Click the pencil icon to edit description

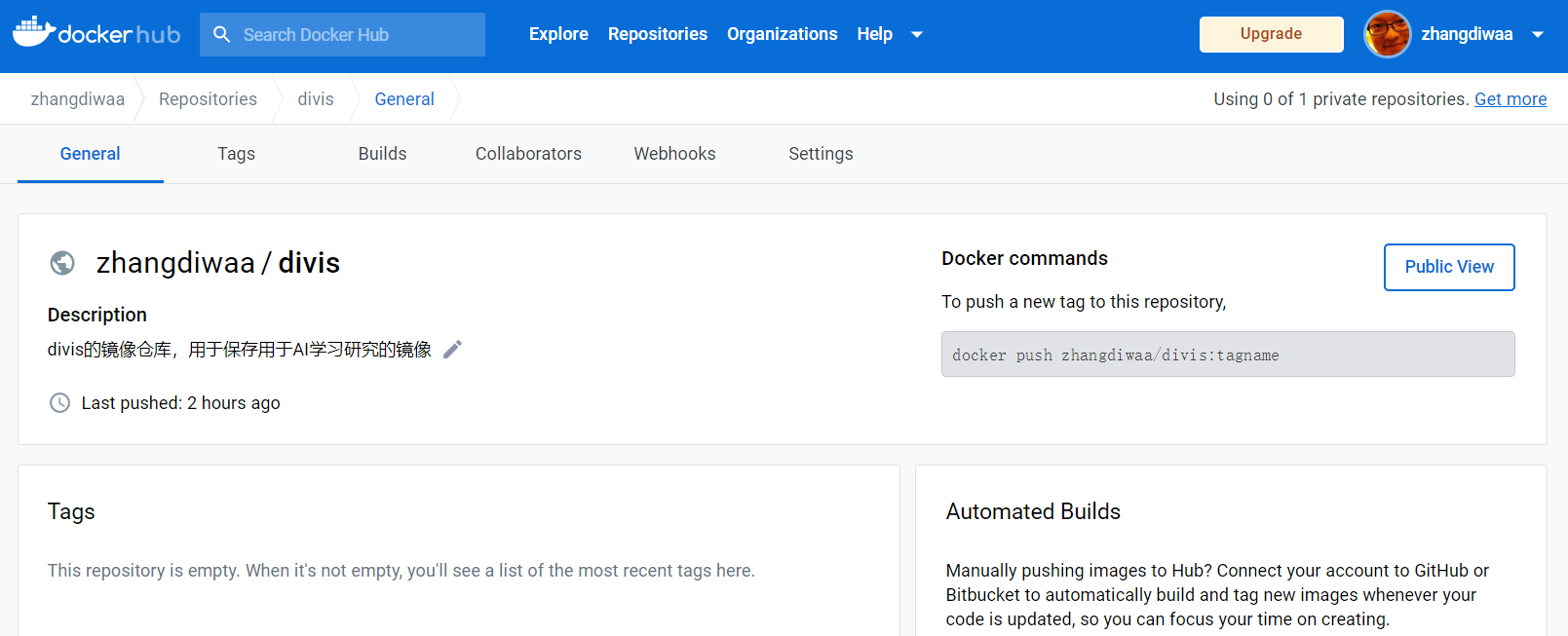pyautogui.click(x=452, y=350)
